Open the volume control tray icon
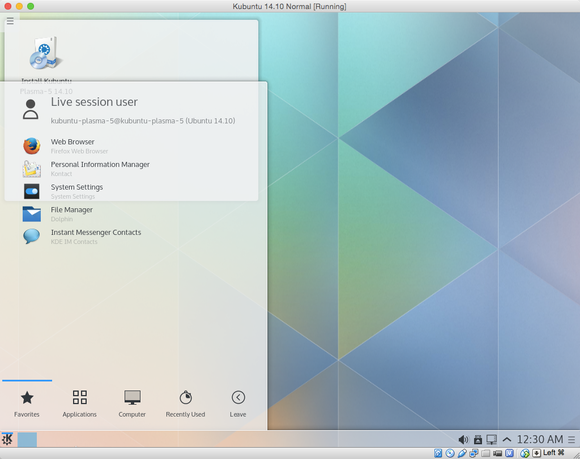The height and width of the screenshot is (459, 580). pyautogui.click(x=463, y=439)
